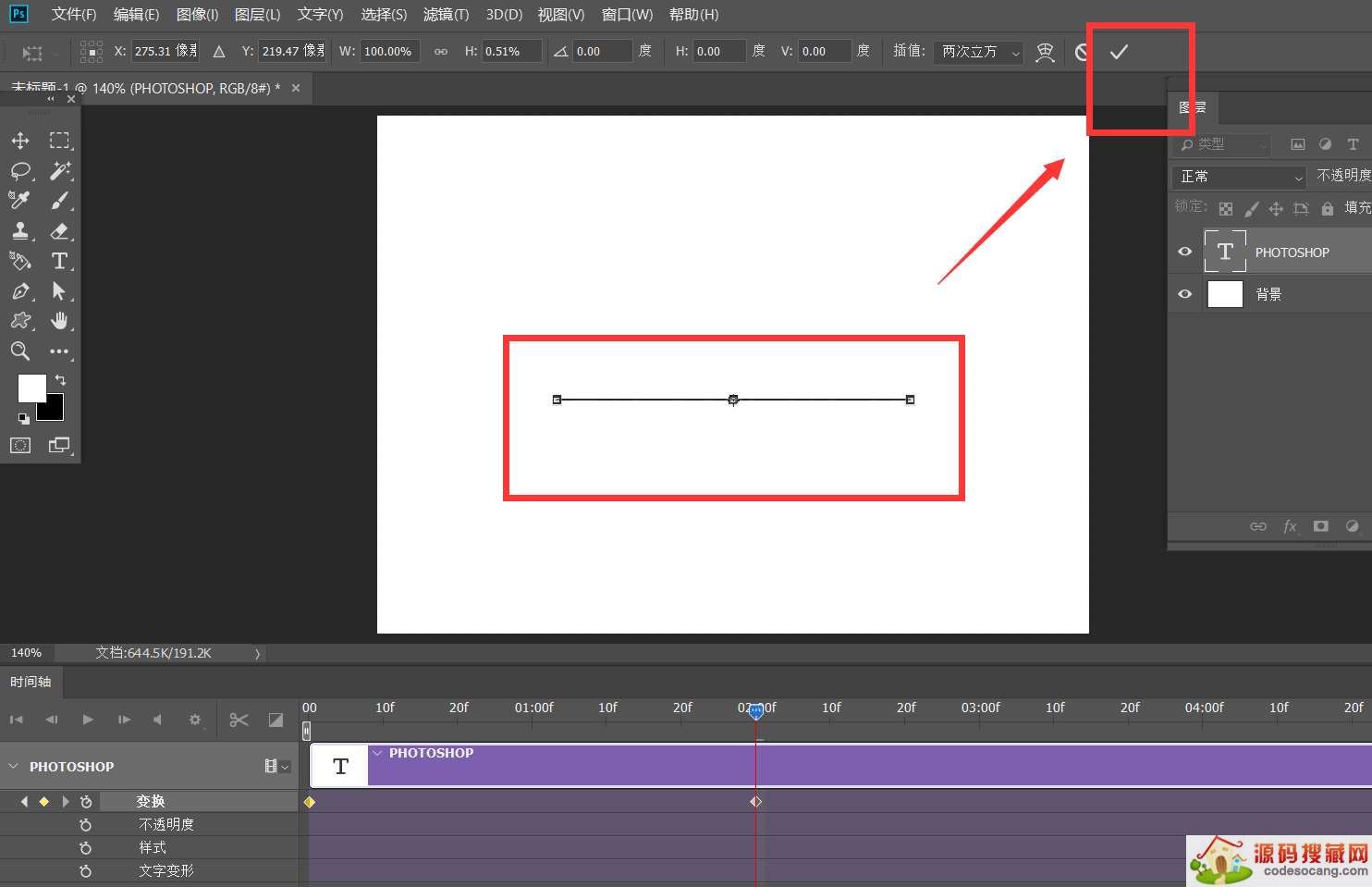
Task: Toggle the 变换 stopwatch keyframe animation
Action: tap(86, 802)
